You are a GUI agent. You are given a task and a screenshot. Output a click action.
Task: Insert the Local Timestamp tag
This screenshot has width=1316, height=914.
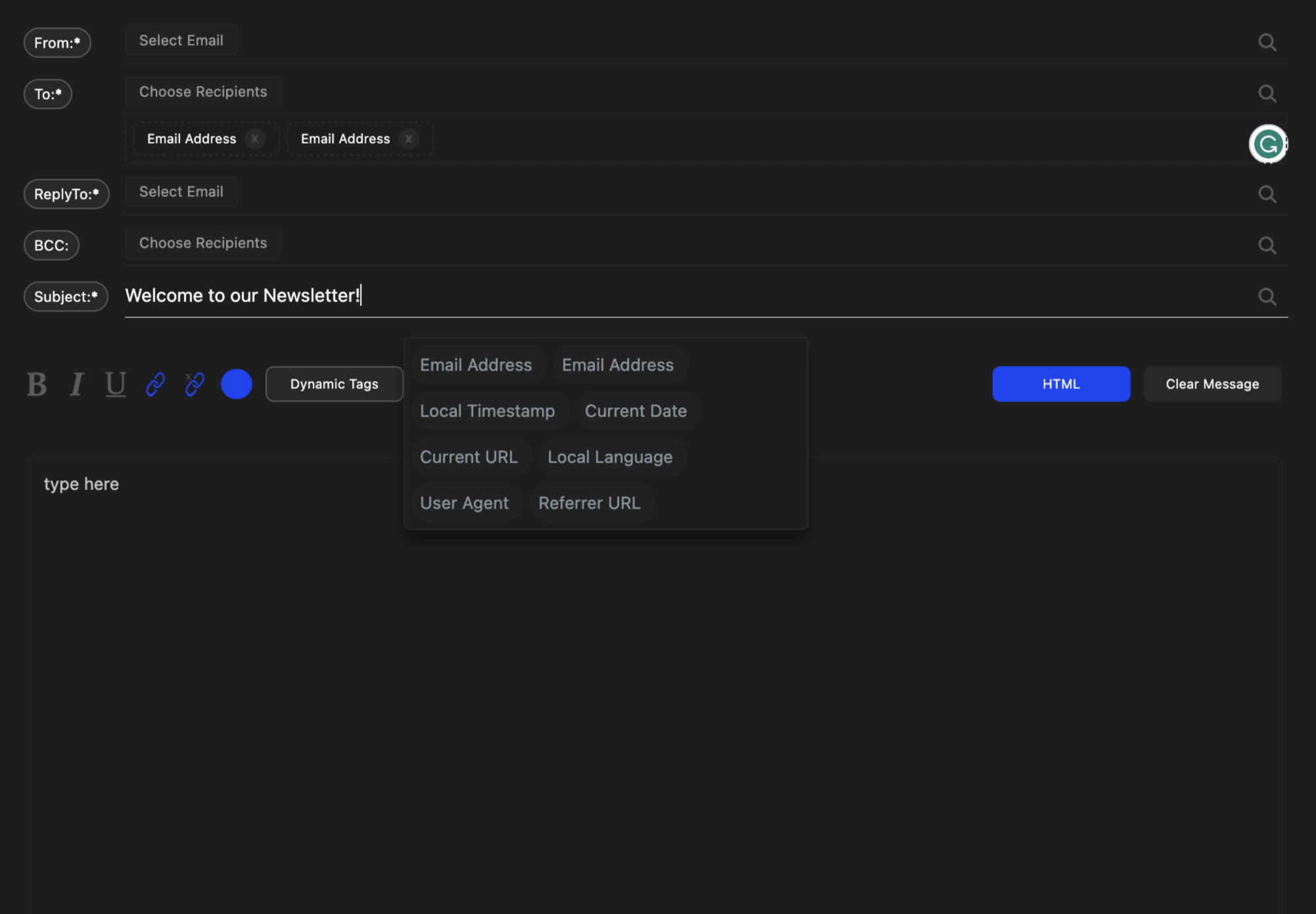(x=487, y=411)
